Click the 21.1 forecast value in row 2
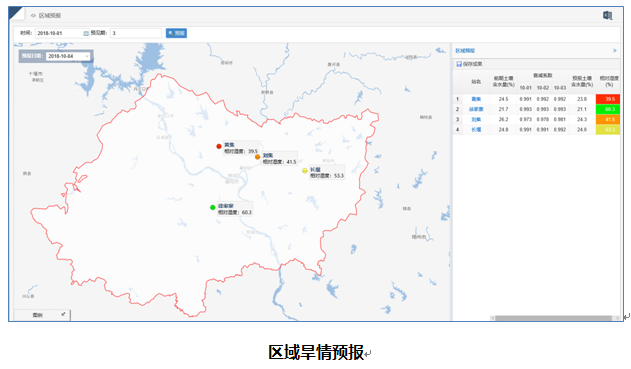Image resolution: width=631 pixels, height=369 pixels. click(582, 109)
